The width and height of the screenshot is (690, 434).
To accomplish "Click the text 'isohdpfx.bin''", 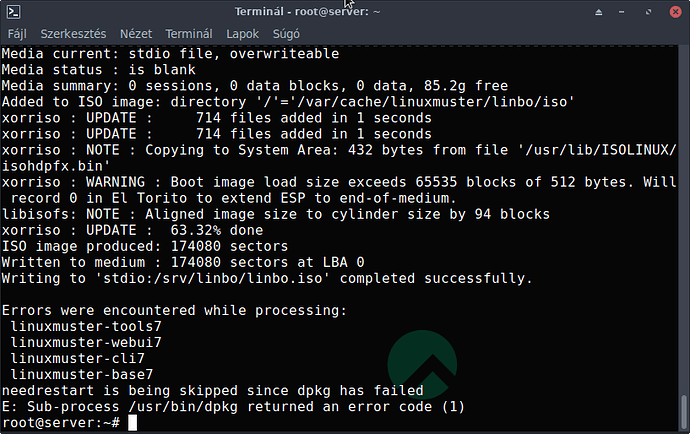I will pyautogui.click(x=56, y=166).
